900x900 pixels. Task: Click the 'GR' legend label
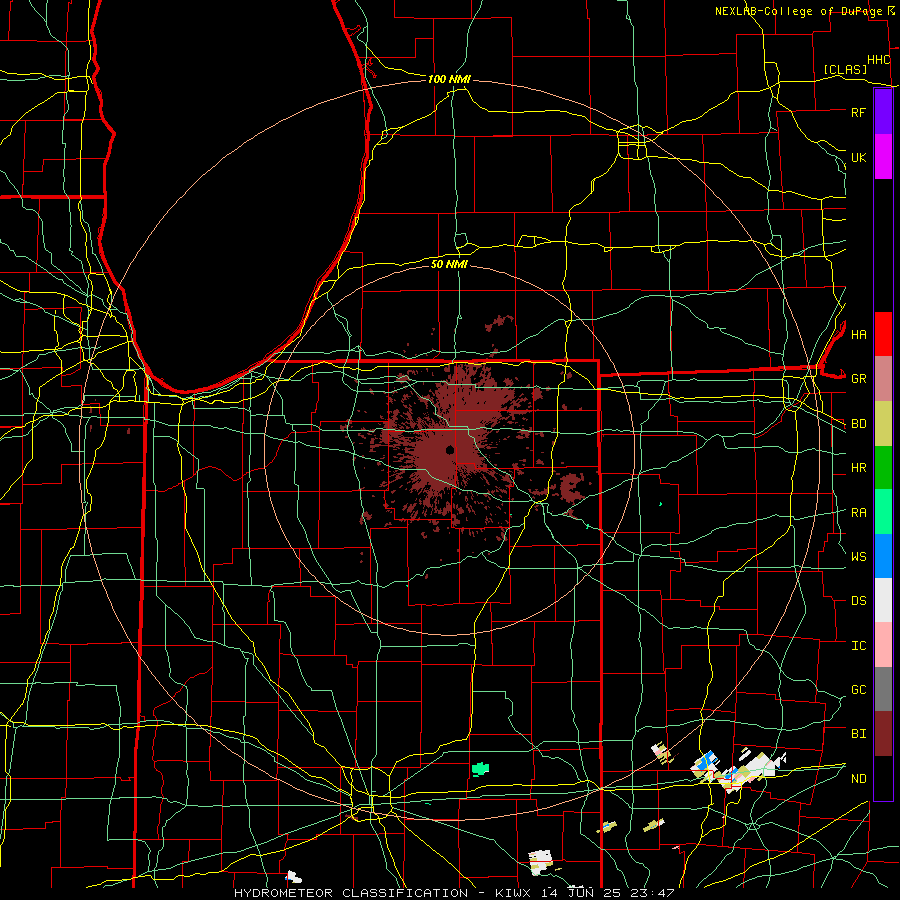pyautogui.click(x=858, y=379)
